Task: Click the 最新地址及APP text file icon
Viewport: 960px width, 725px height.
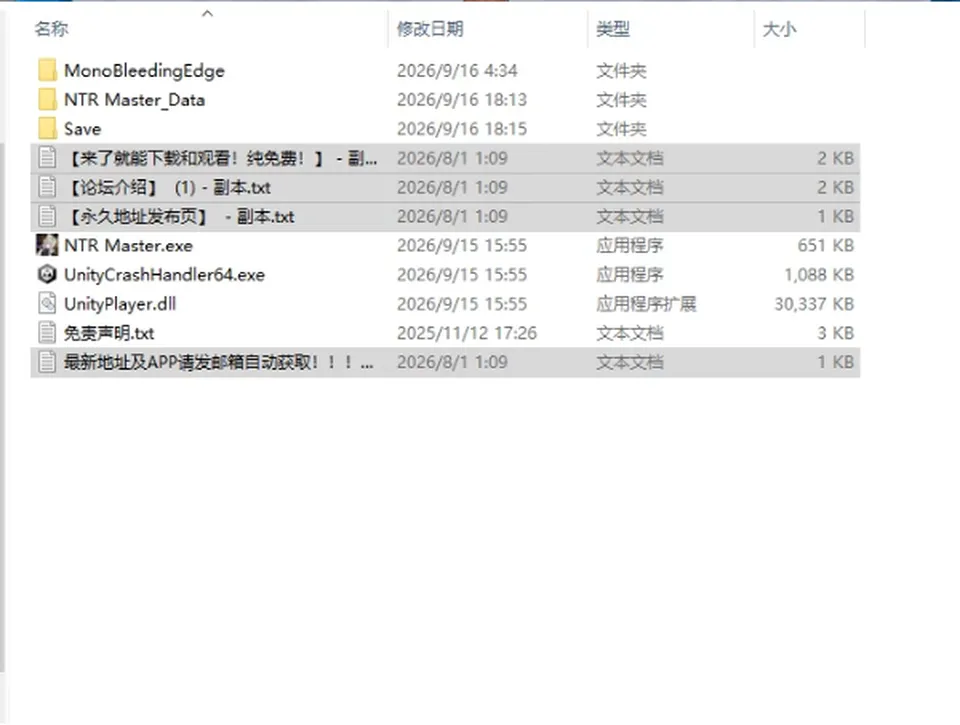Action: coord(47,362)
